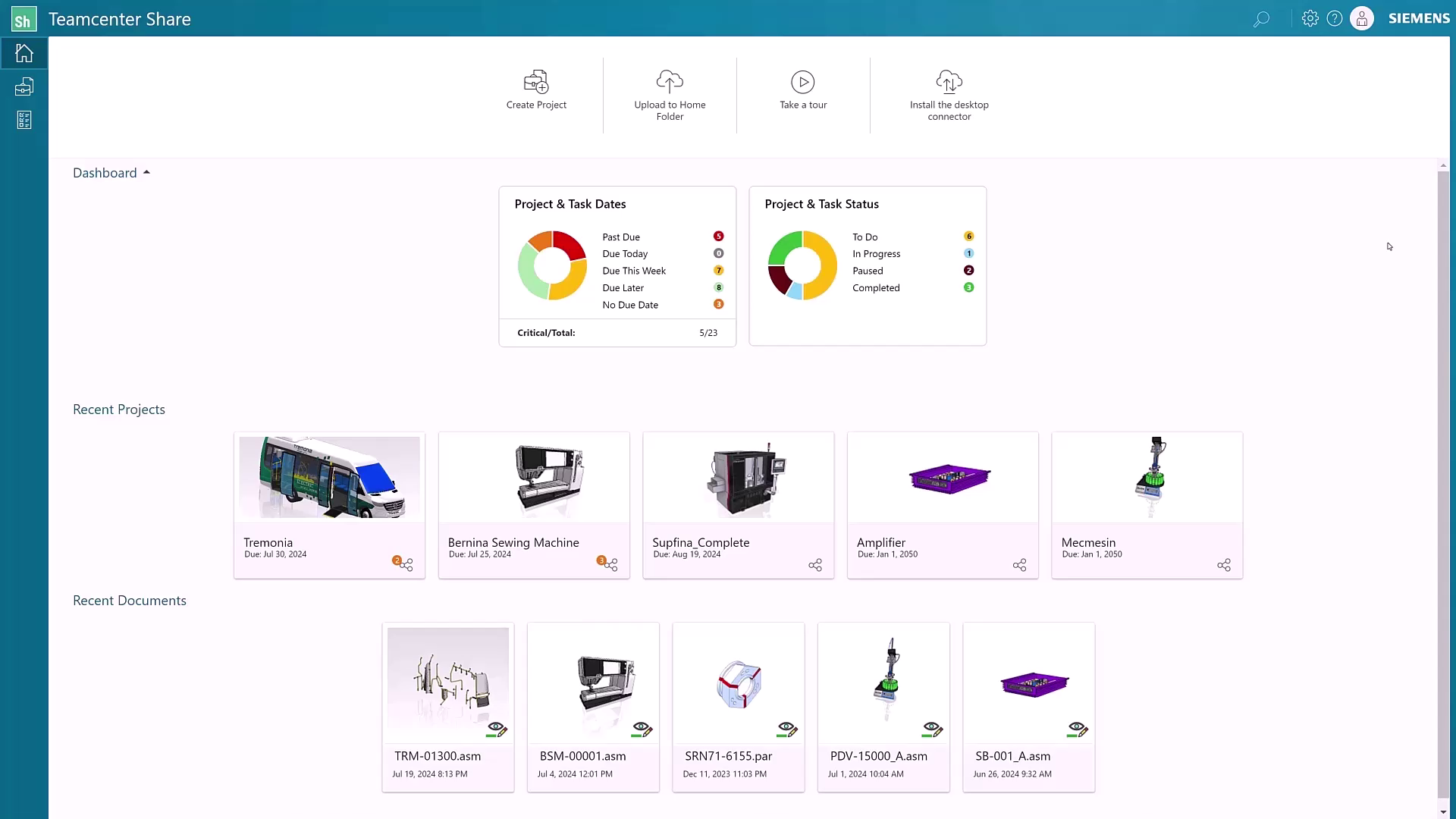The width and height of the screenshot is (1456, 819).
Task: Click the Due This Week count badge
Action: [x=719, y=271]
